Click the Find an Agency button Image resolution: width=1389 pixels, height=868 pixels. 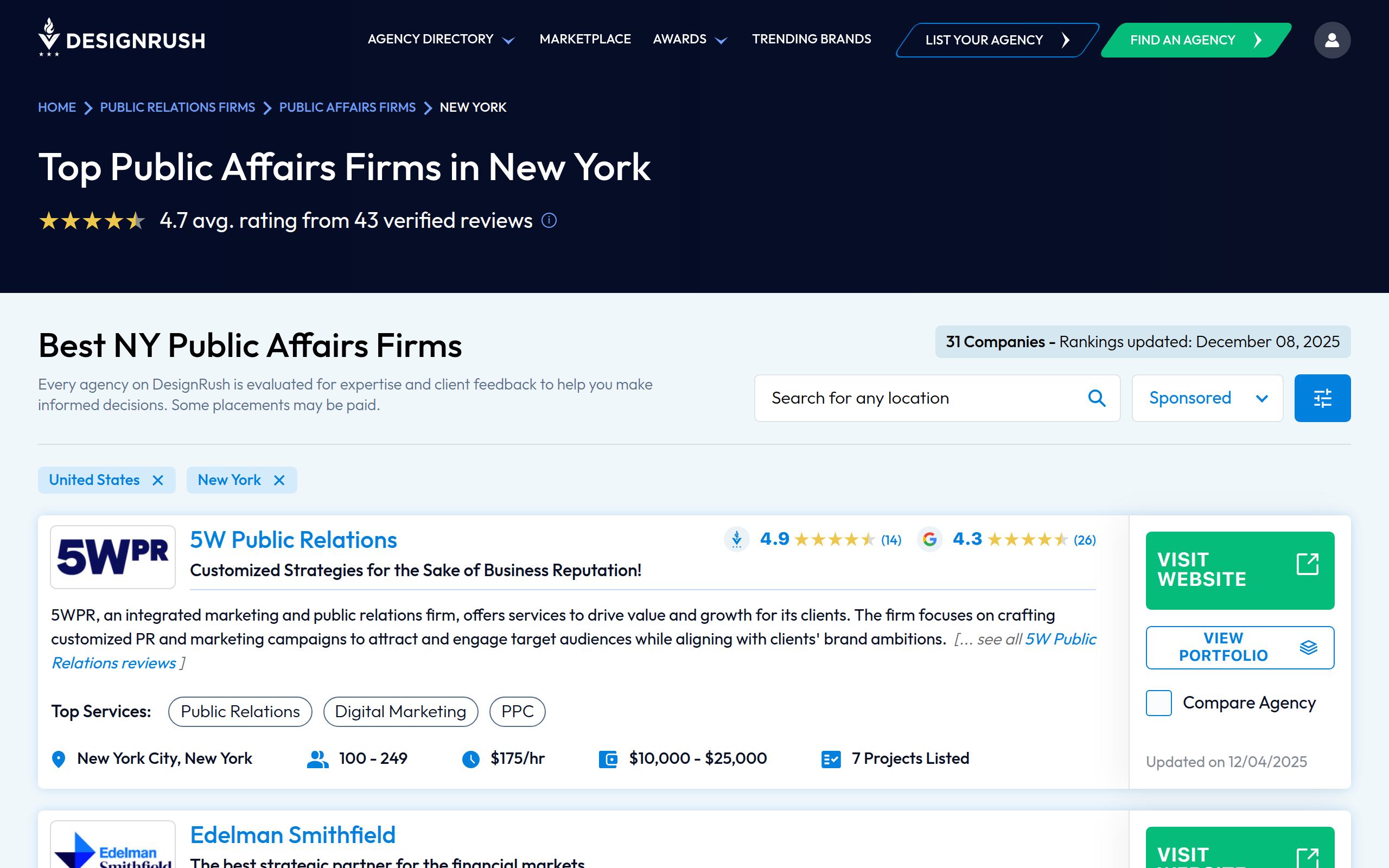click(1195, 40)
